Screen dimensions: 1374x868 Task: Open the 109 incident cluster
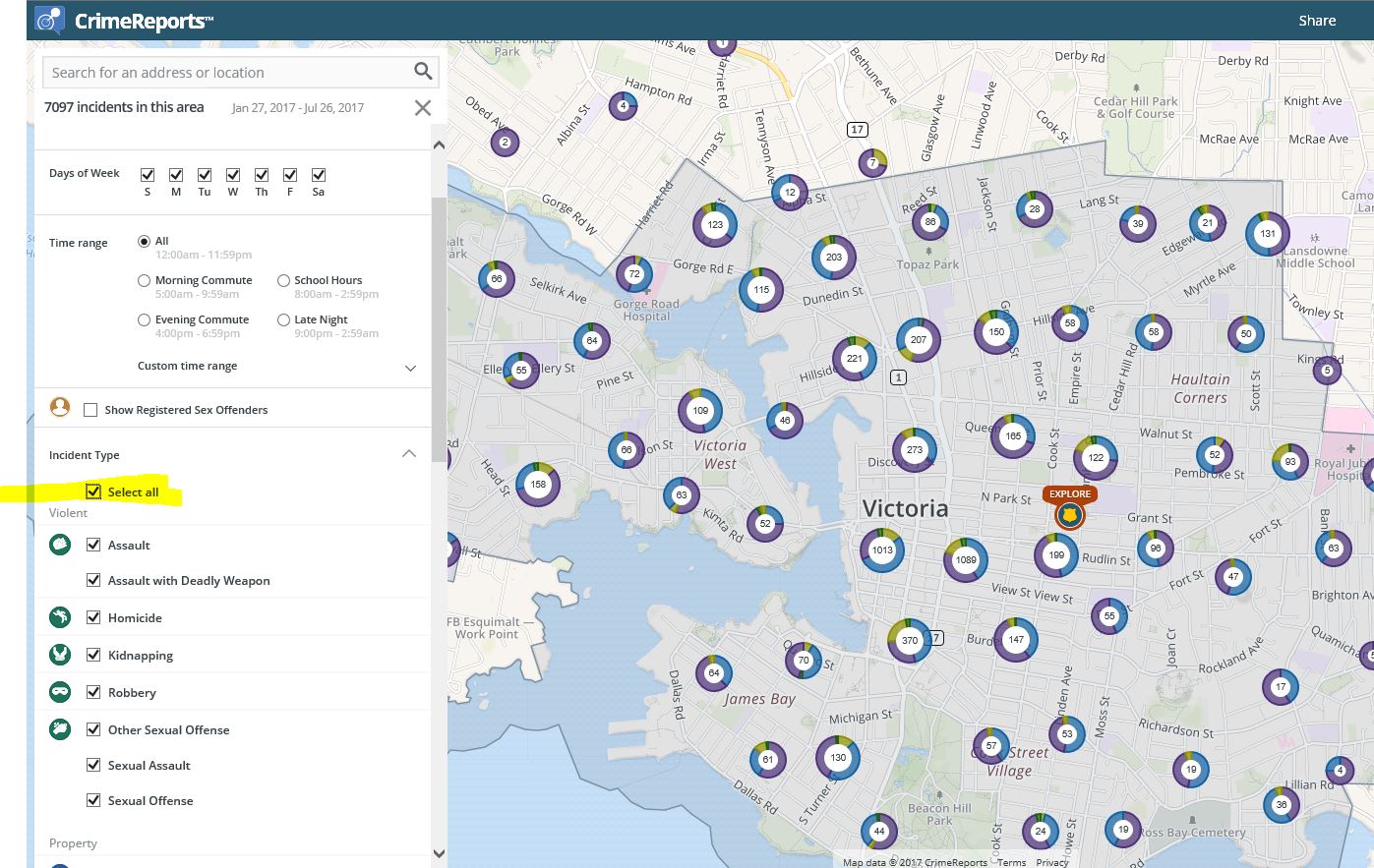[700, 411]
